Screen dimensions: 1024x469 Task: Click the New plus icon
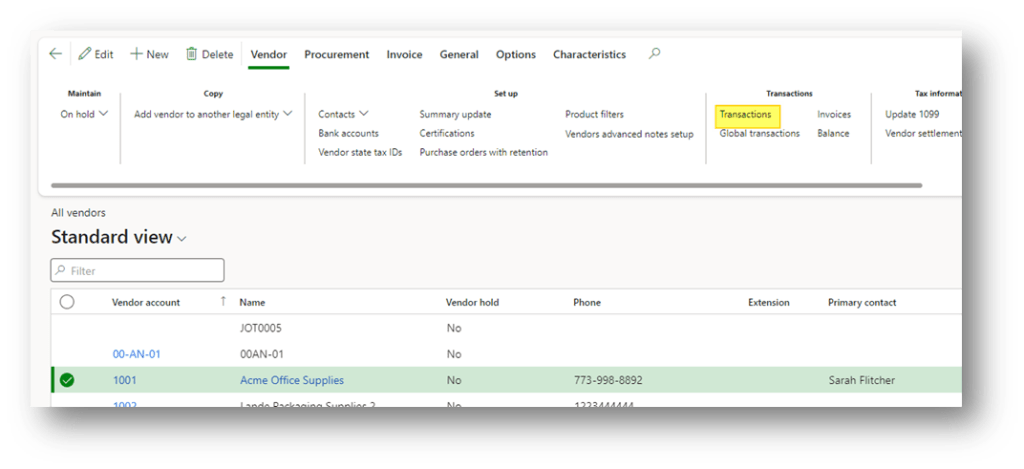(x=136, y=54)
